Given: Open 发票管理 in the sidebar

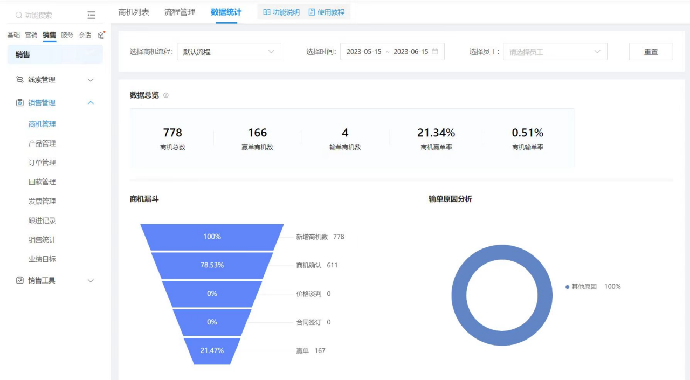Looking at the screenshot, I should (x=42, y=201).
